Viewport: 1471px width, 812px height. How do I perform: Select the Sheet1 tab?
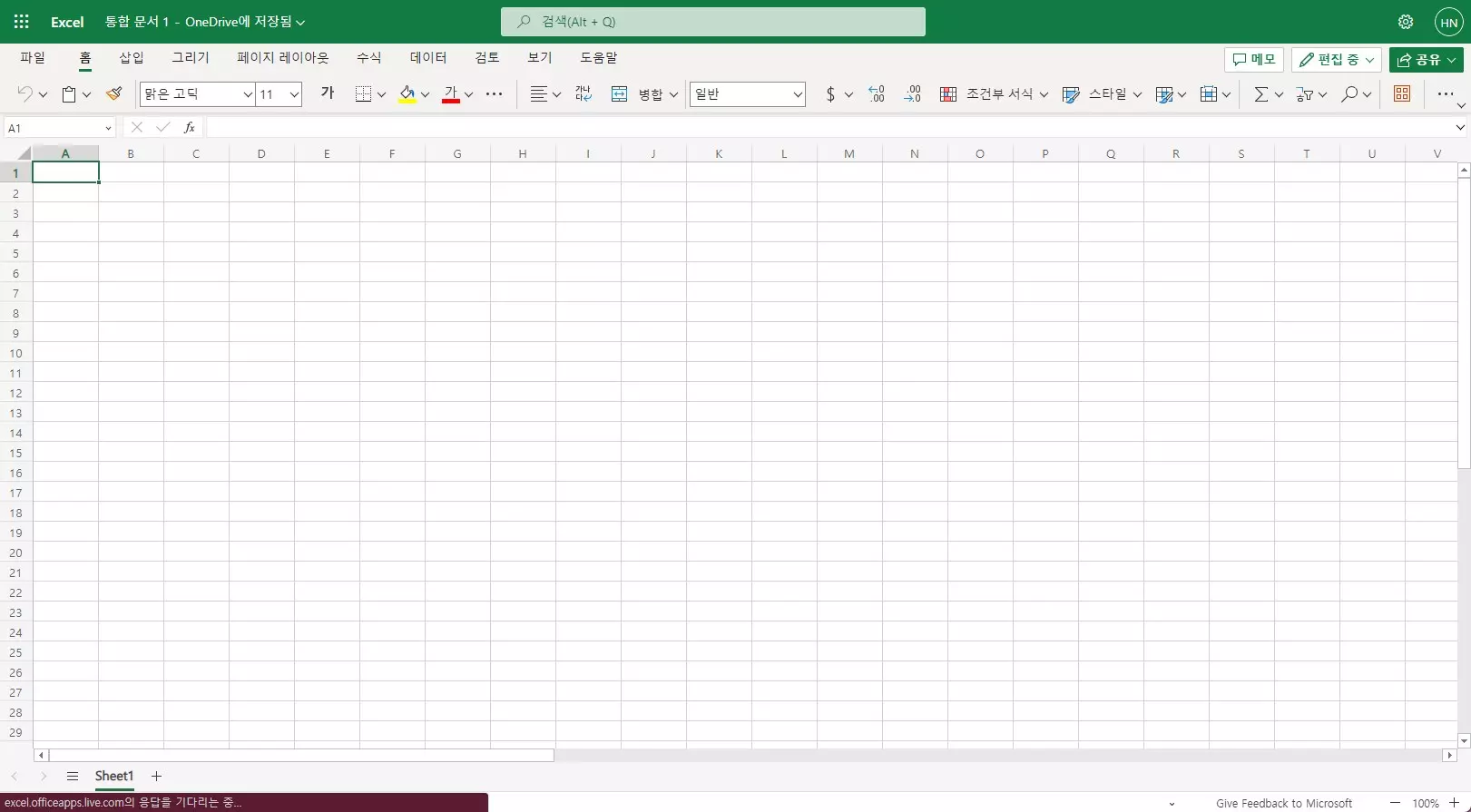pyautogui.click(x=114, y=776)
